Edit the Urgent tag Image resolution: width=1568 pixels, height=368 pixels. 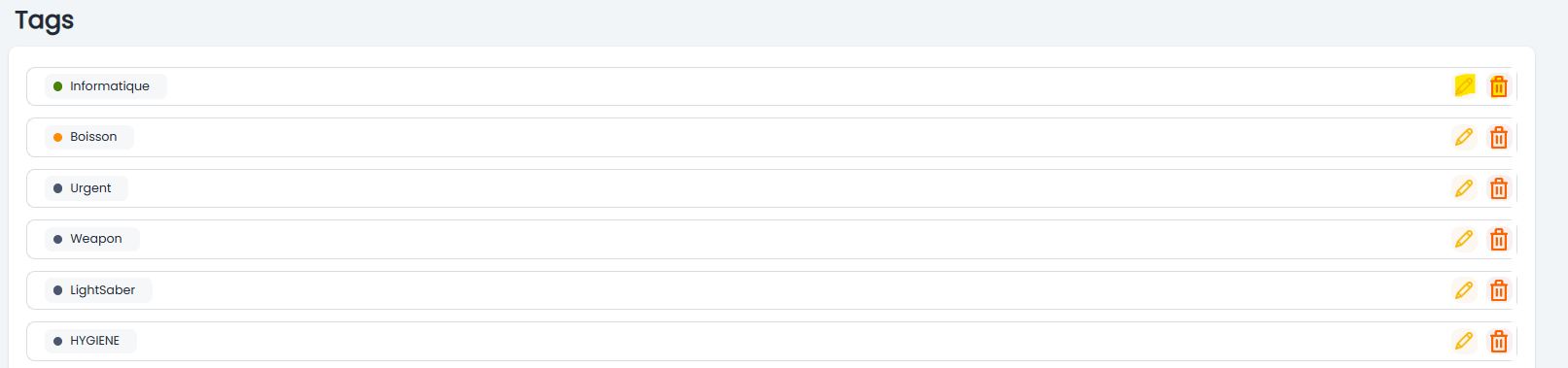point(1464,188)
